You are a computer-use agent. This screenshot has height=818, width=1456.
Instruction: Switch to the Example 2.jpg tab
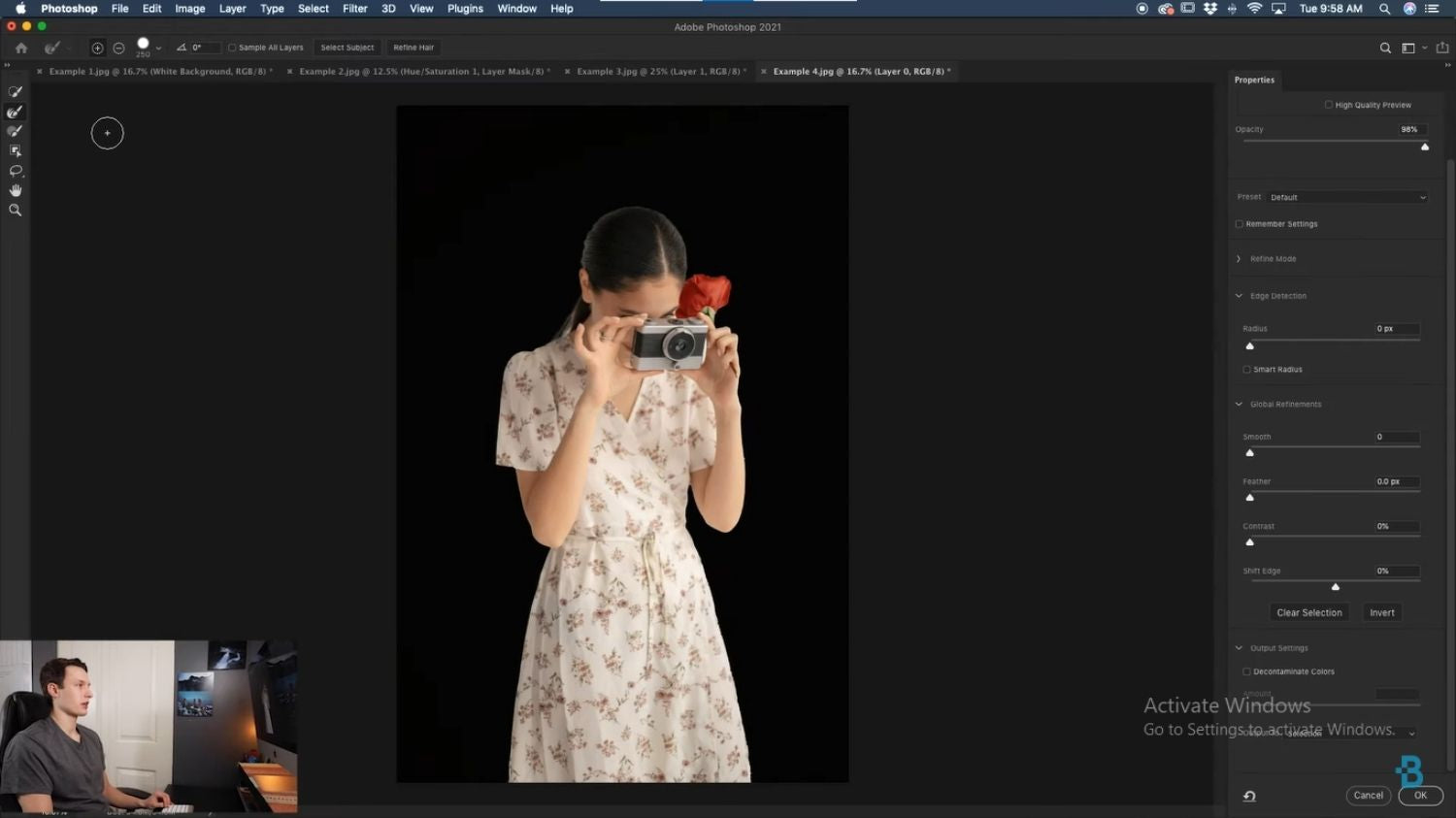pyautogui.click(x=422, y=71)
